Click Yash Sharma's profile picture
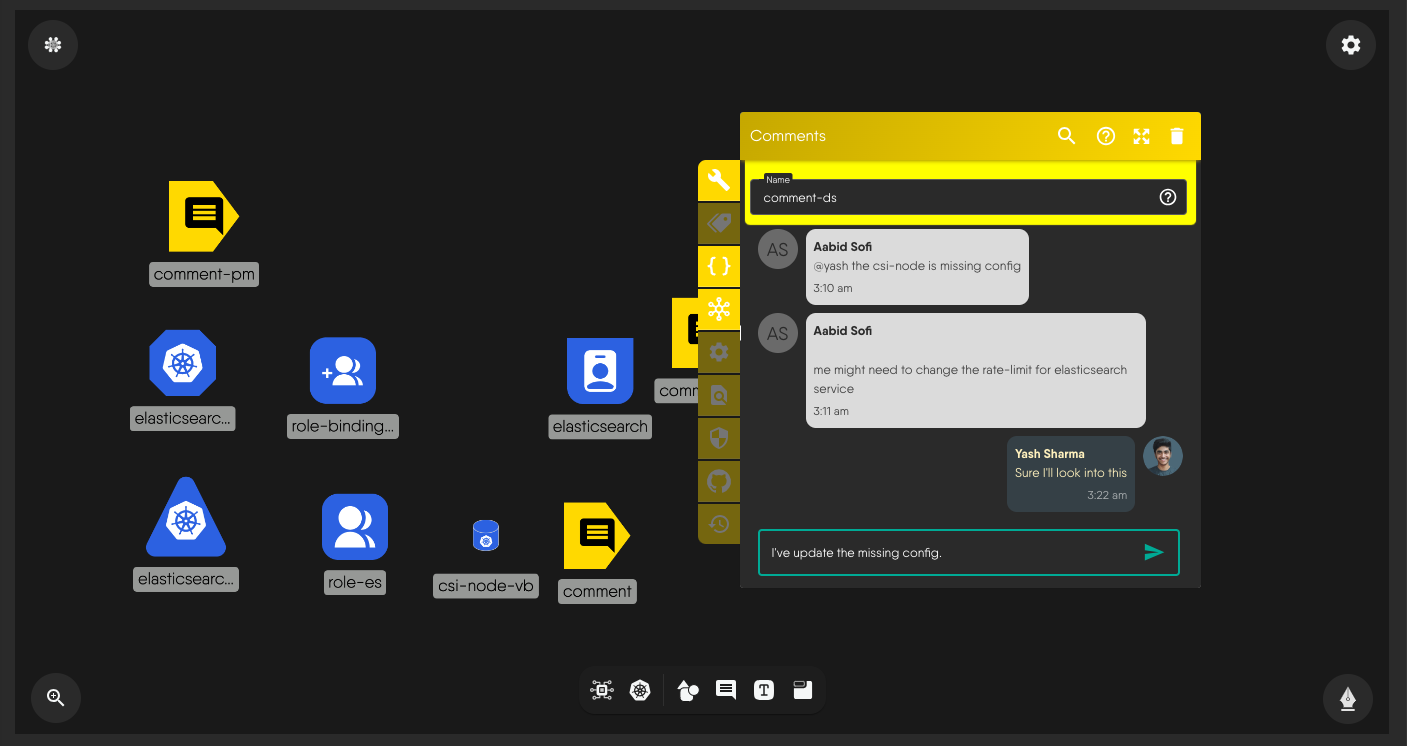Image resolution: width=1407 pixels, height=746 pixels. pos(1162,455)
